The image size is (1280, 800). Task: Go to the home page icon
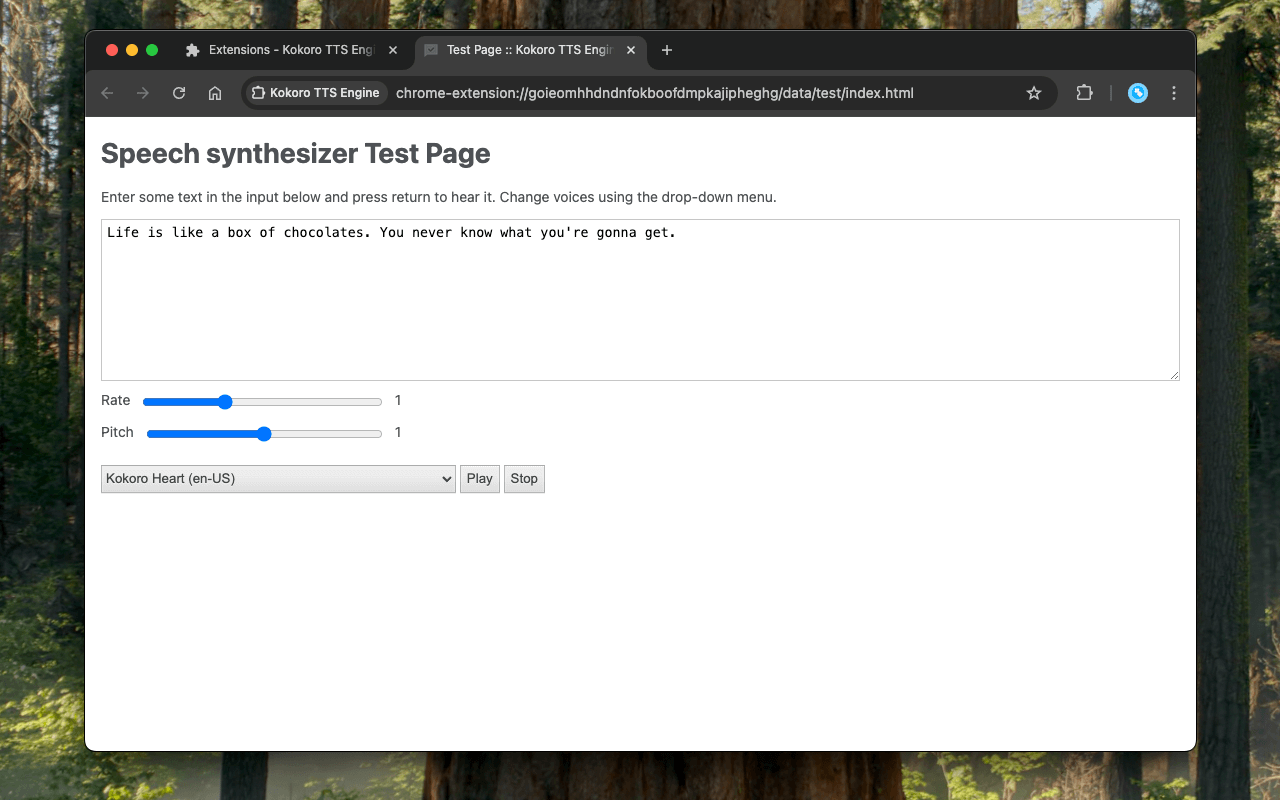(215, 93)
